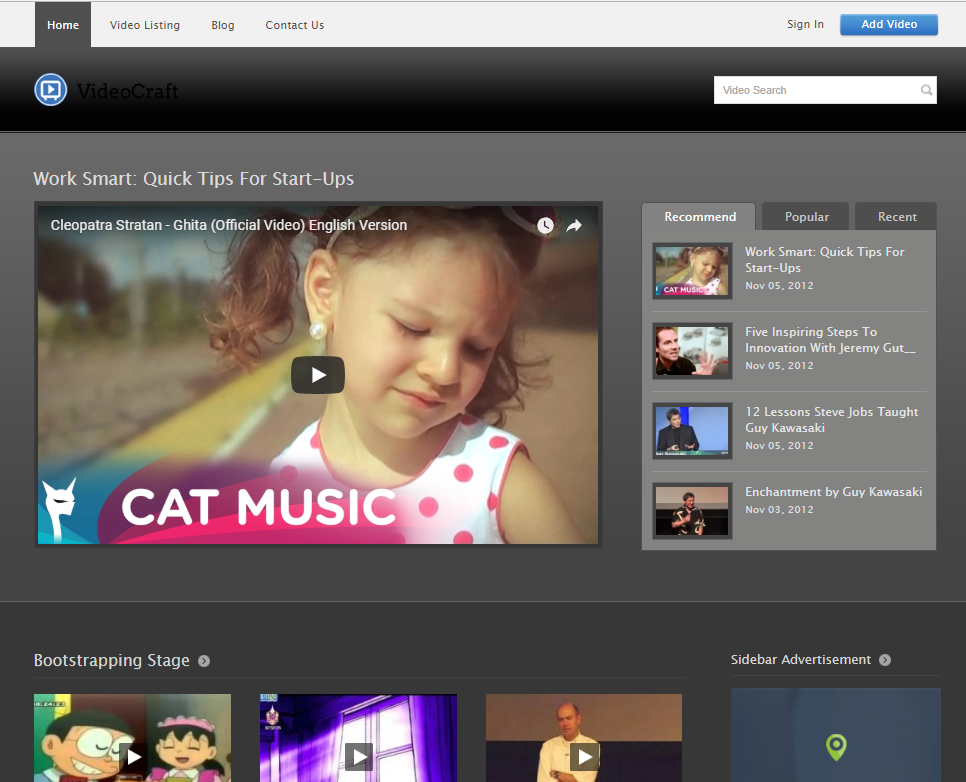Play the purple window video thumbnail
The width and height of the screenshot is (966, 782).
359,756
